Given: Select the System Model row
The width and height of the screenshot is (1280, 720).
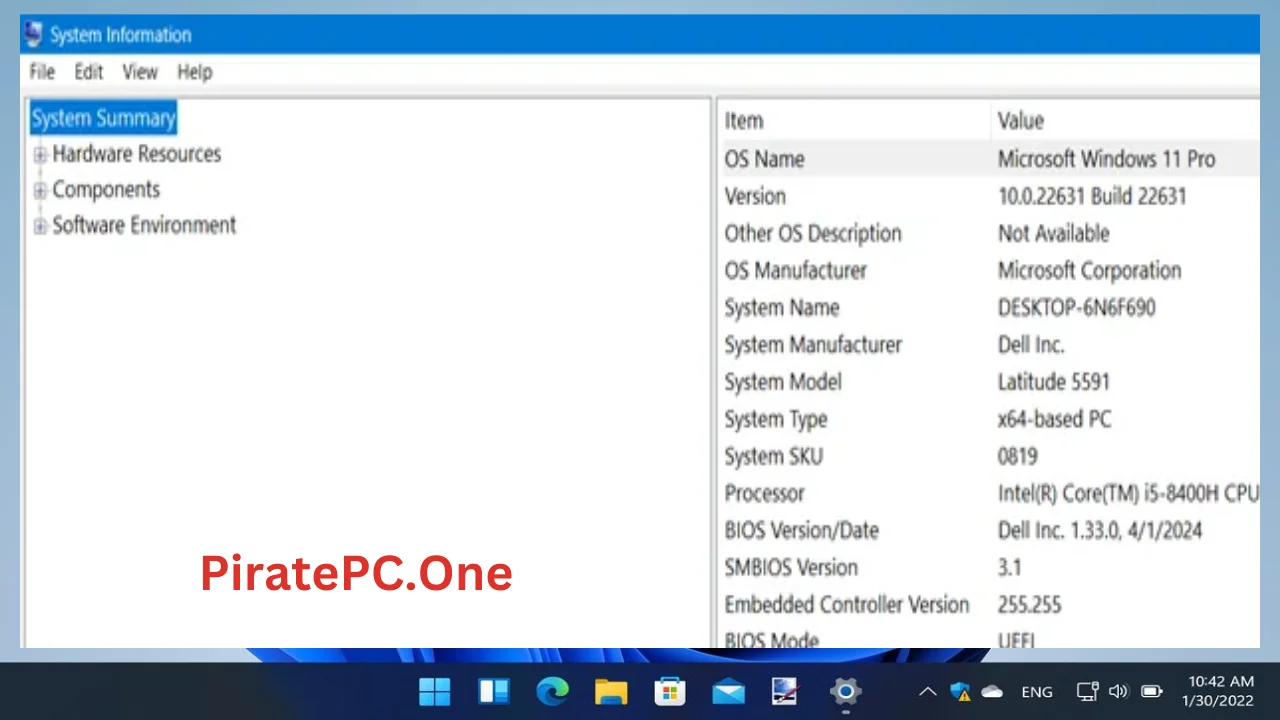Looking at the screenshot, I should pos(989,382).
